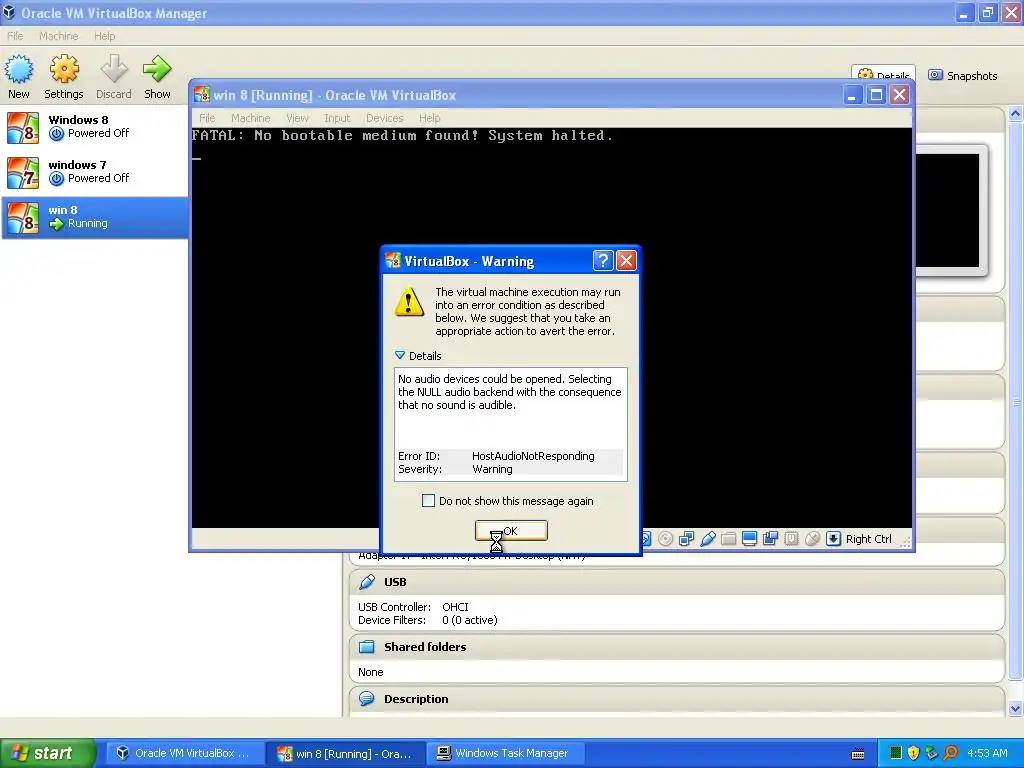Click the details pane scroll down arrow
Viewport: 1024px width, 768px height.
(x=1016, y=709)
